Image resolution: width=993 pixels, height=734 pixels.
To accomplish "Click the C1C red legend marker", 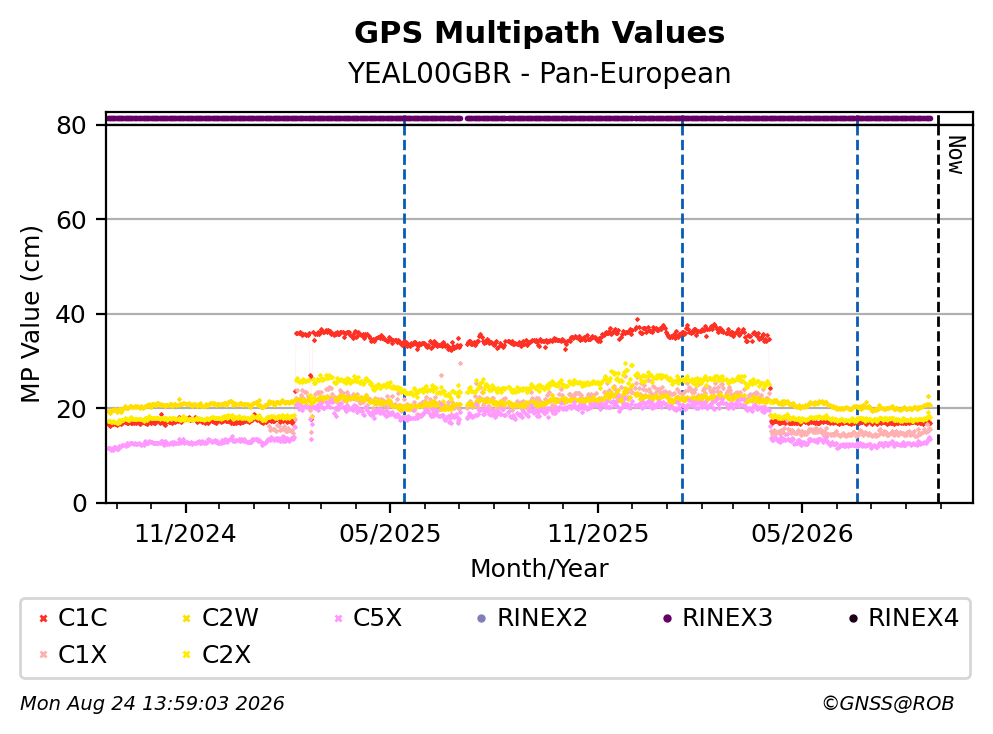I will coord(44,618).
